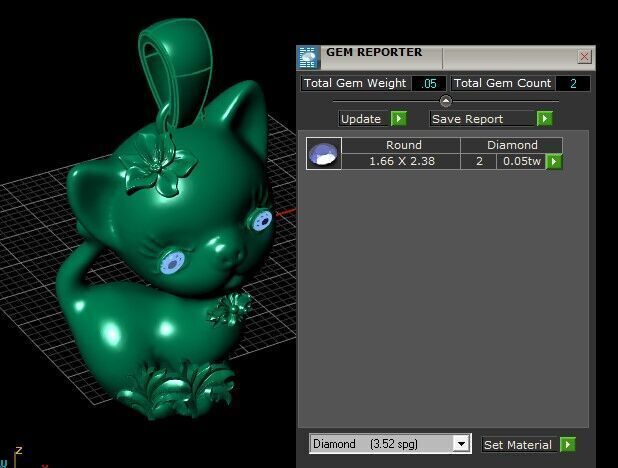Click the Z axis indicator in the viewport
Screen dimensions: 618x468
(x=19, y=451)
